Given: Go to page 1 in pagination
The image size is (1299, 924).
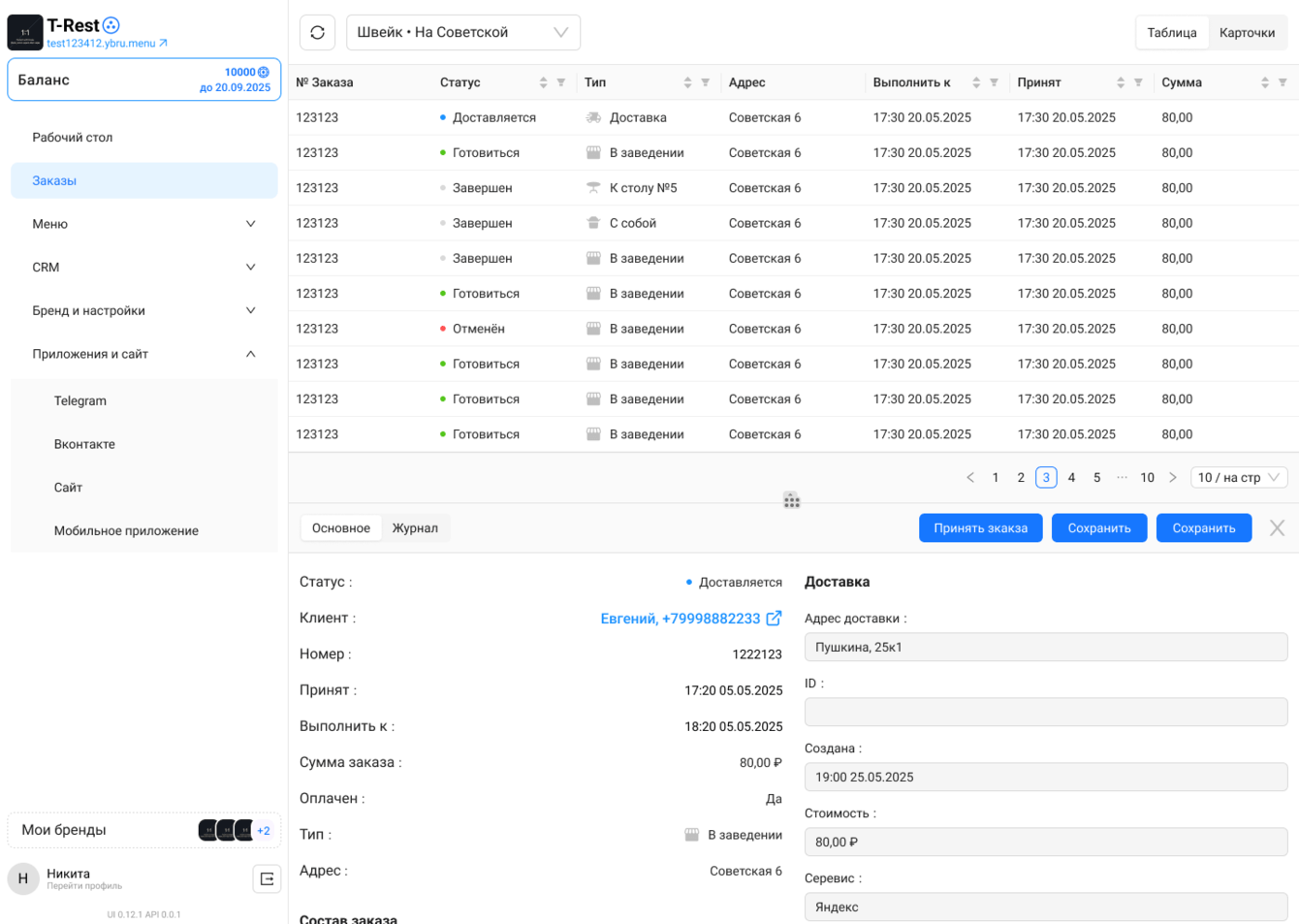Looking at the screenshot, I should [x=996, y=477].
